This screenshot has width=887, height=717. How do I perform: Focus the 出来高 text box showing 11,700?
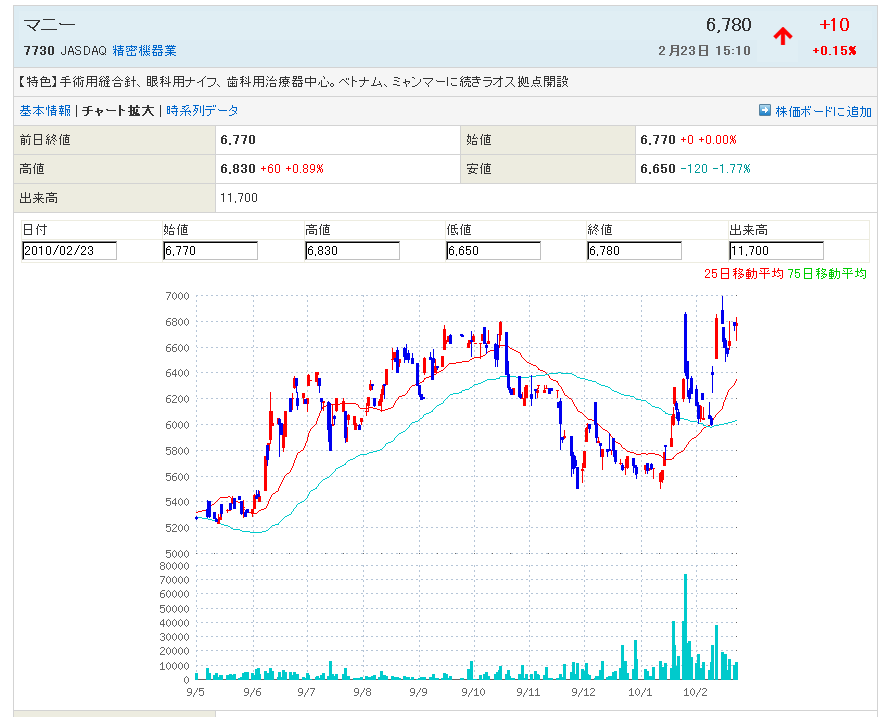coord(776,251)
